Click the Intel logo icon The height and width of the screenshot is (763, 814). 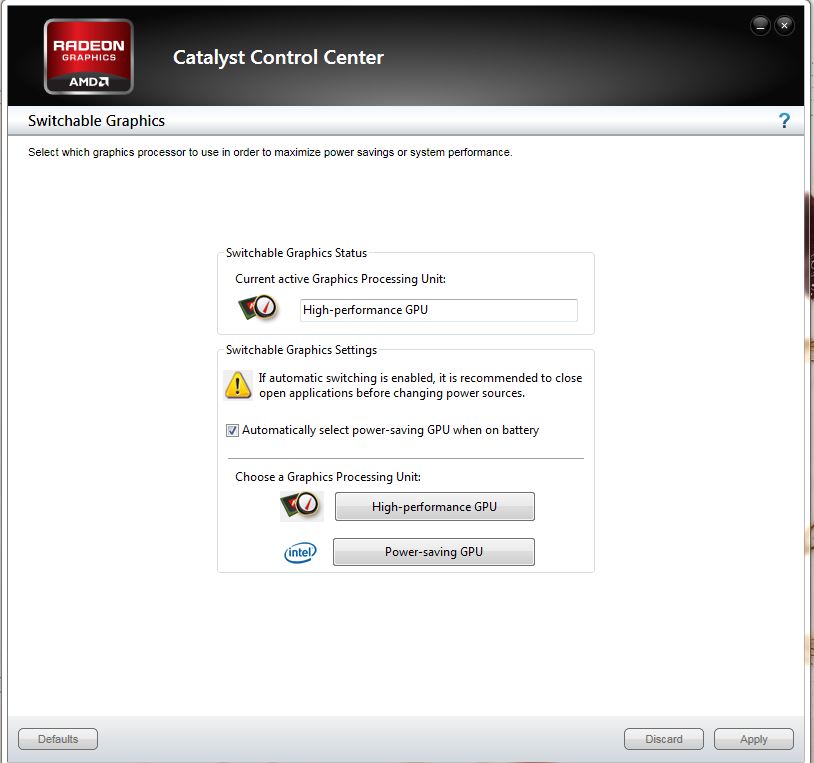[300, 552]
